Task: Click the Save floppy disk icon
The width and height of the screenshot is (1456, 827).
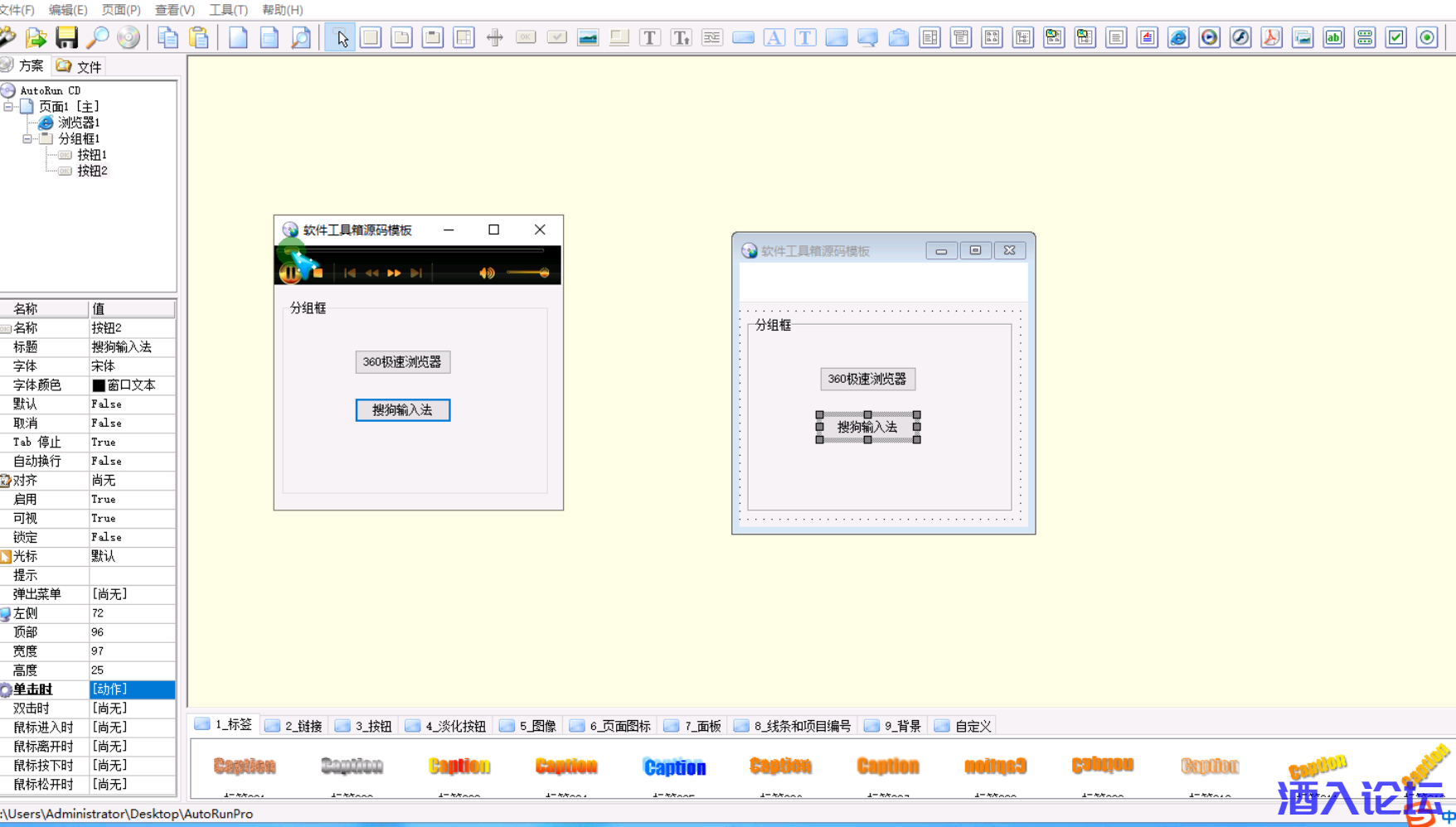Action: 66,37
